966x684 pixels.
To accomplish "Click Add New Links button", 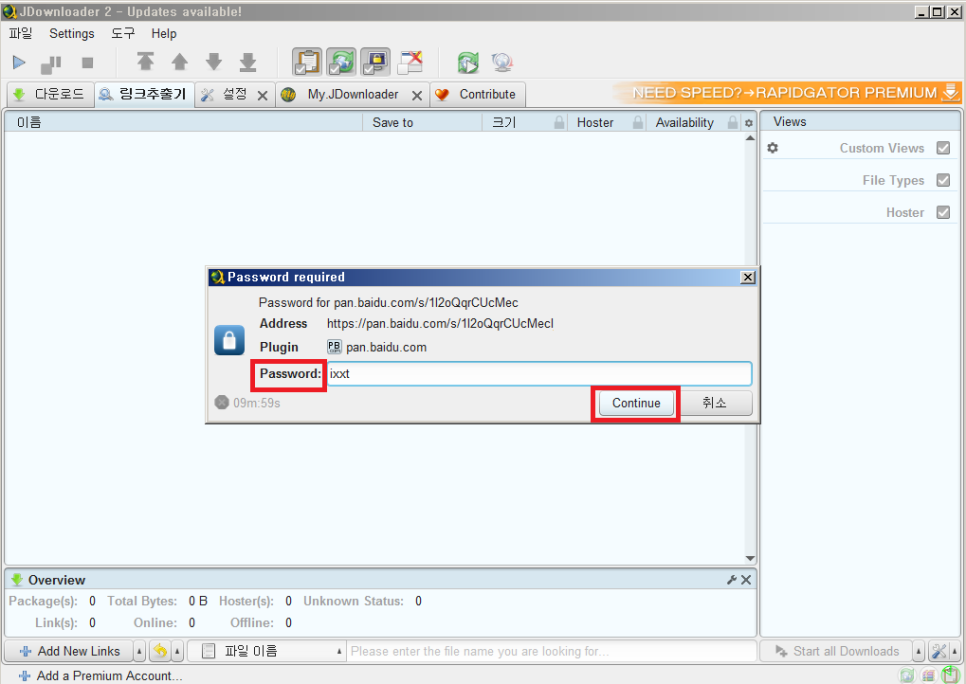I will [69, 651].
